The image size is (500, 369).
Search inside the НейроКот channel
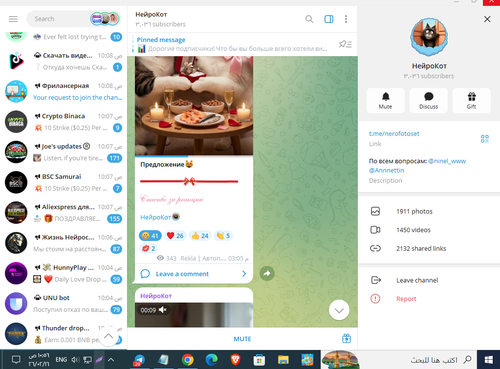[x=309, y=19]
